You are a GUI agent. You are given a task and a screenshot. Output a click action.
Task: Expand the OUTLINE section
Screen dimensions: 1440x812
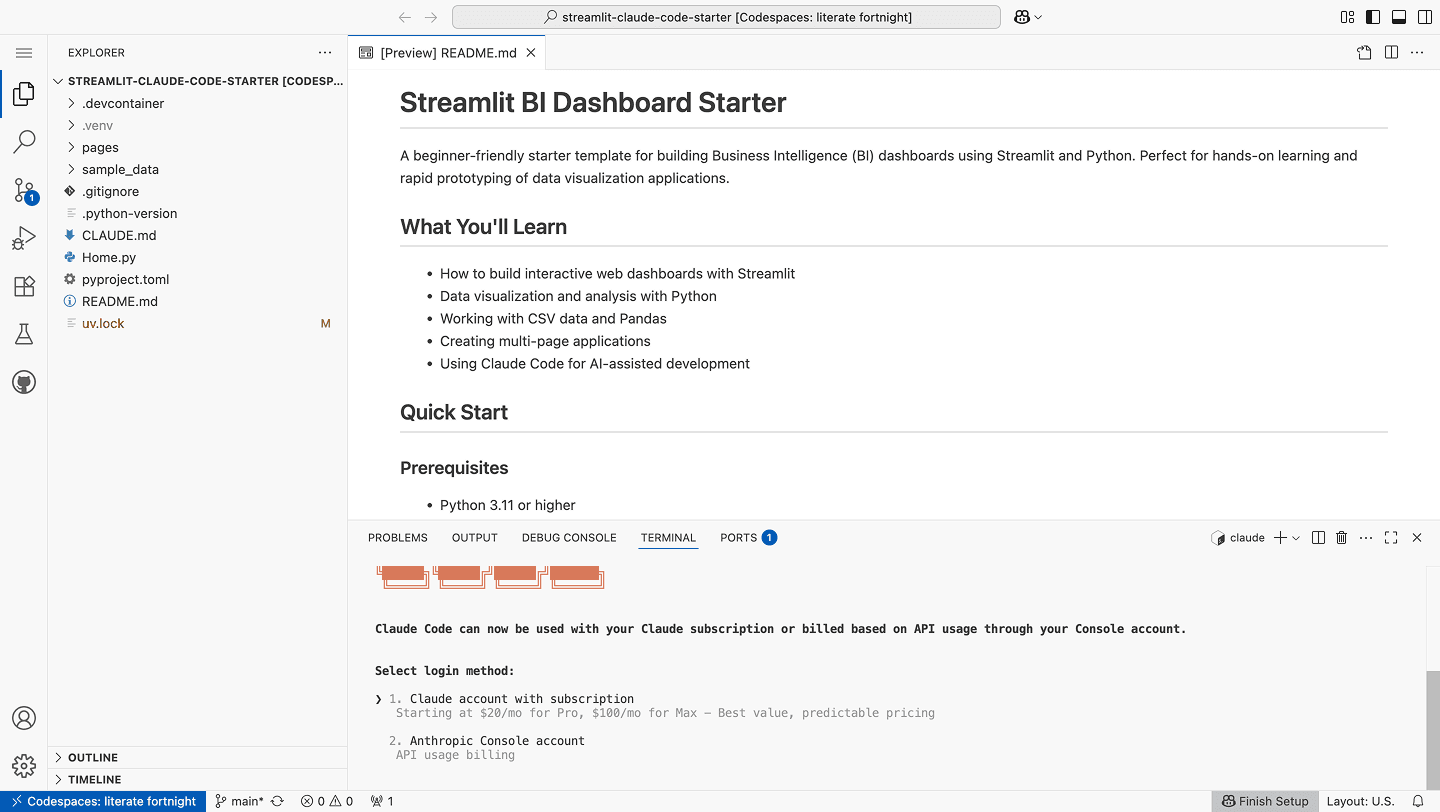point(93,758)
